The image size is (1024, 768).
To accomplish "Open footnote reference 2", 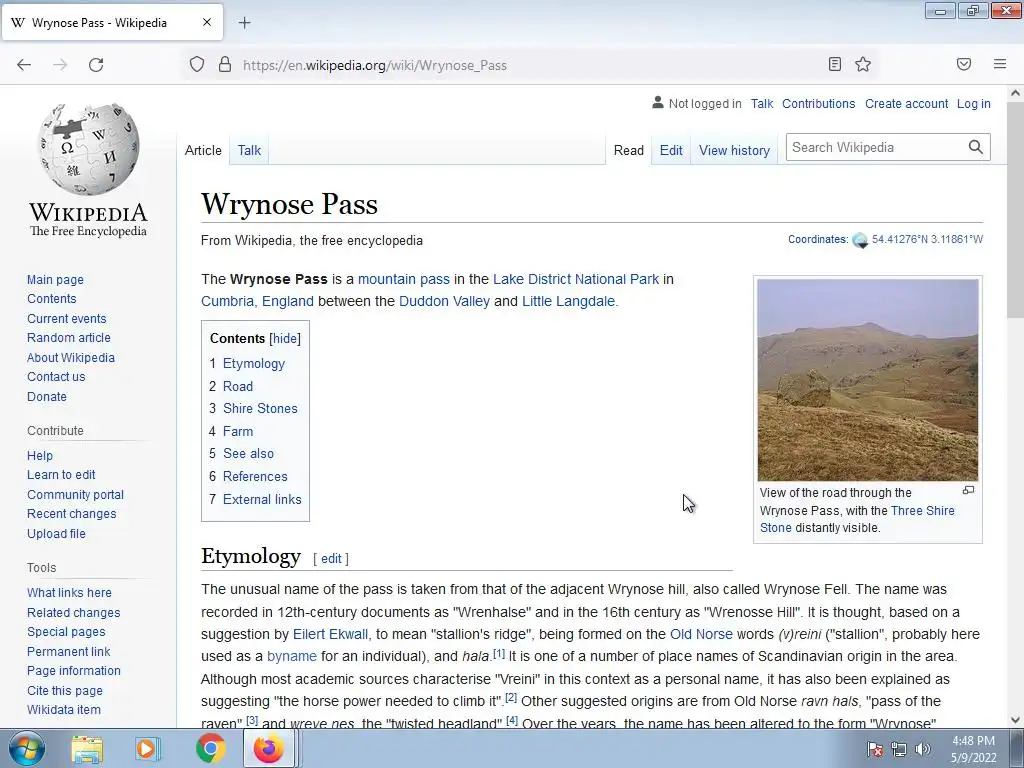I will 511,698.
